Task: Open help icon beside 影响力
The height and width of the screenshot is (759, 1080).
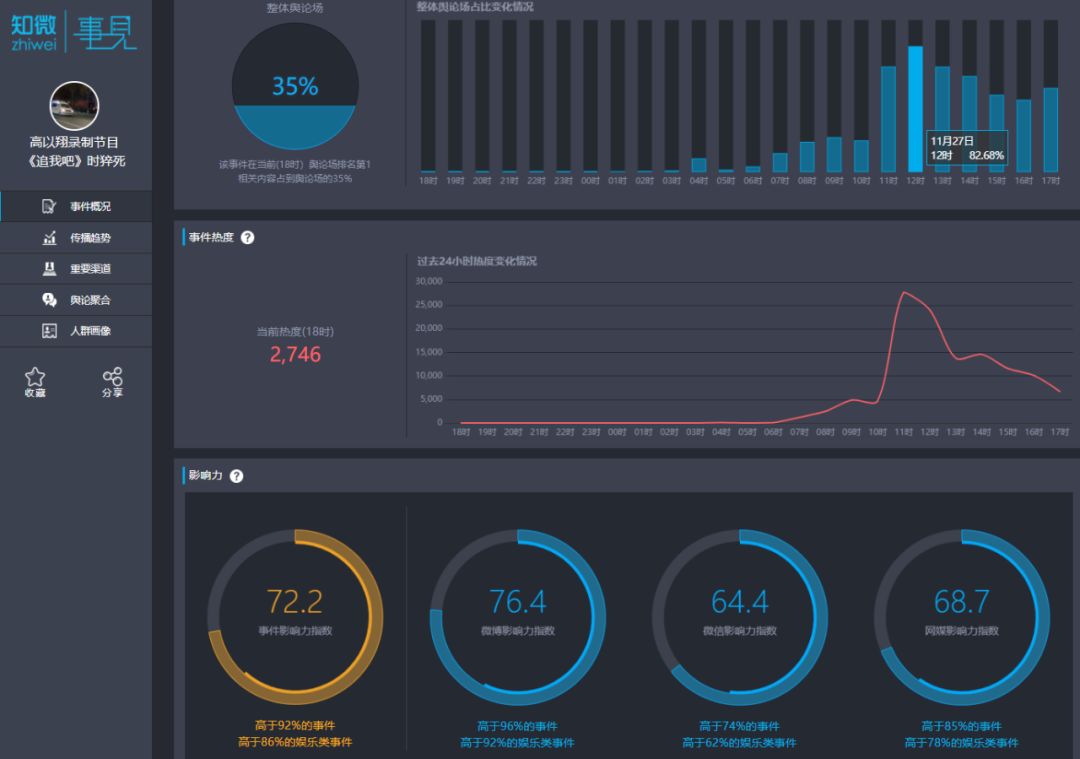Action: (236, 476)
